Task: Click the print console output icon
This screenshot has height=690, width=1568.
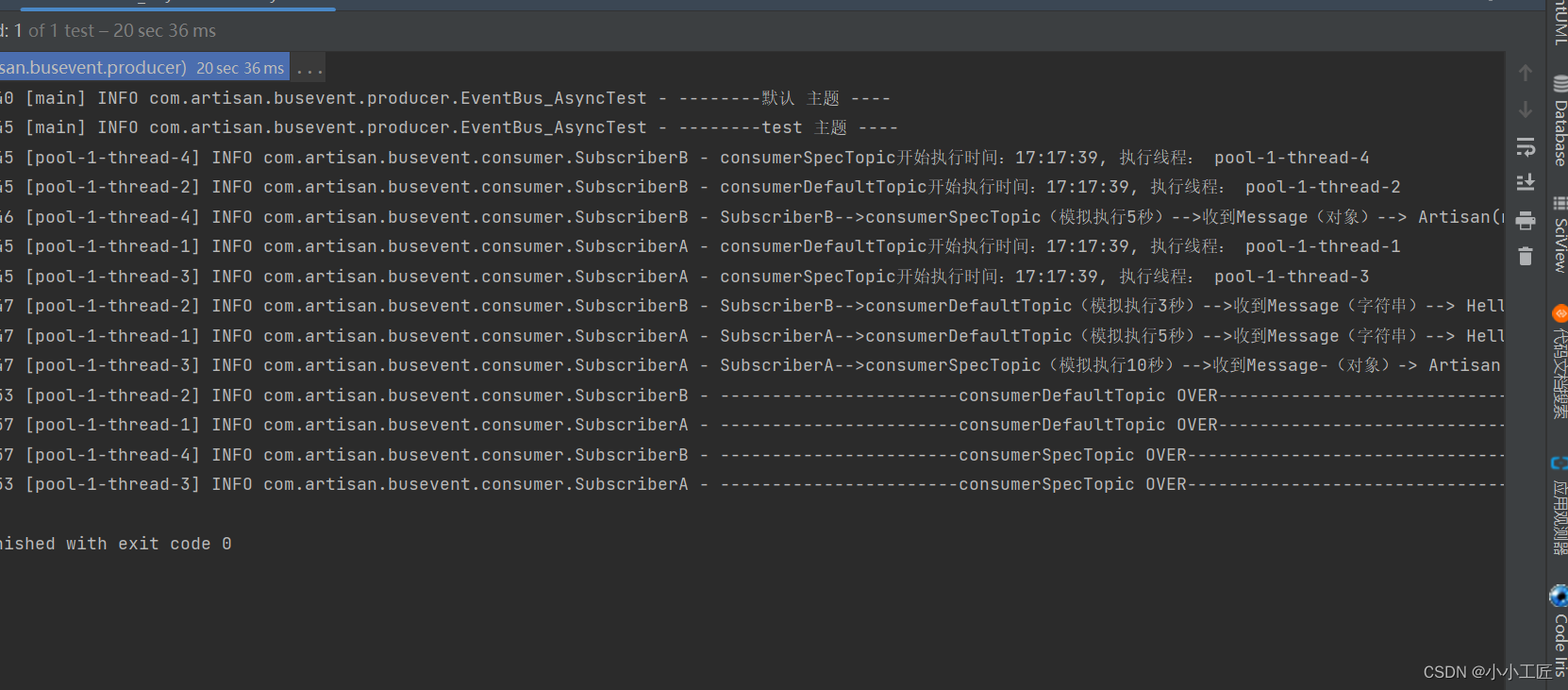Action: tap(1526, 221)
